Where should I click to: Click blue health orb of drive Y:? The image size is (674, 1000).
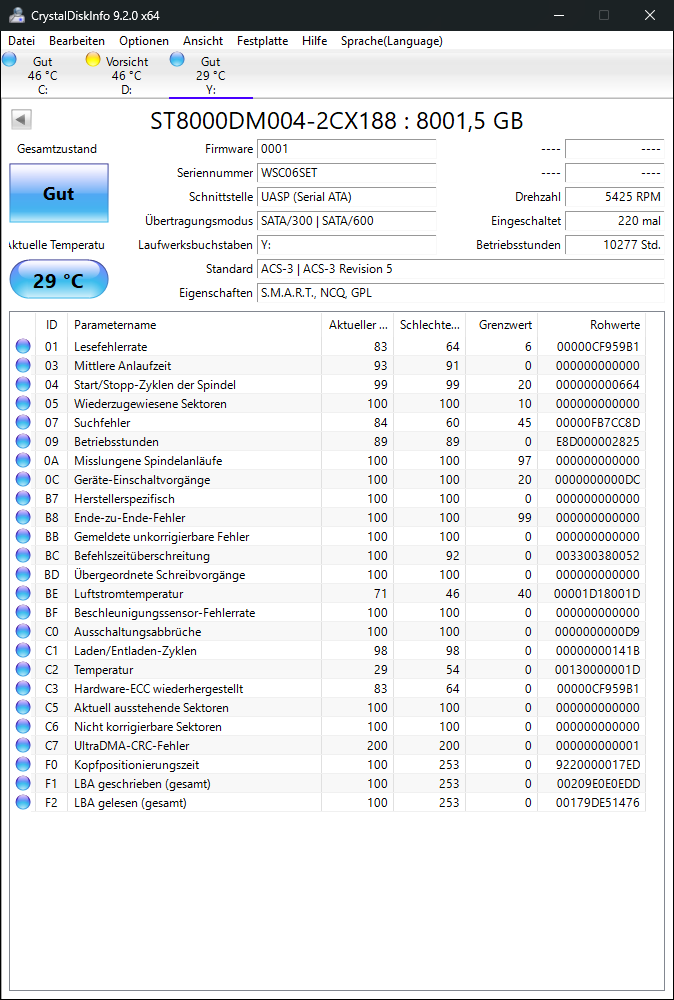click(x=177, y=59)
